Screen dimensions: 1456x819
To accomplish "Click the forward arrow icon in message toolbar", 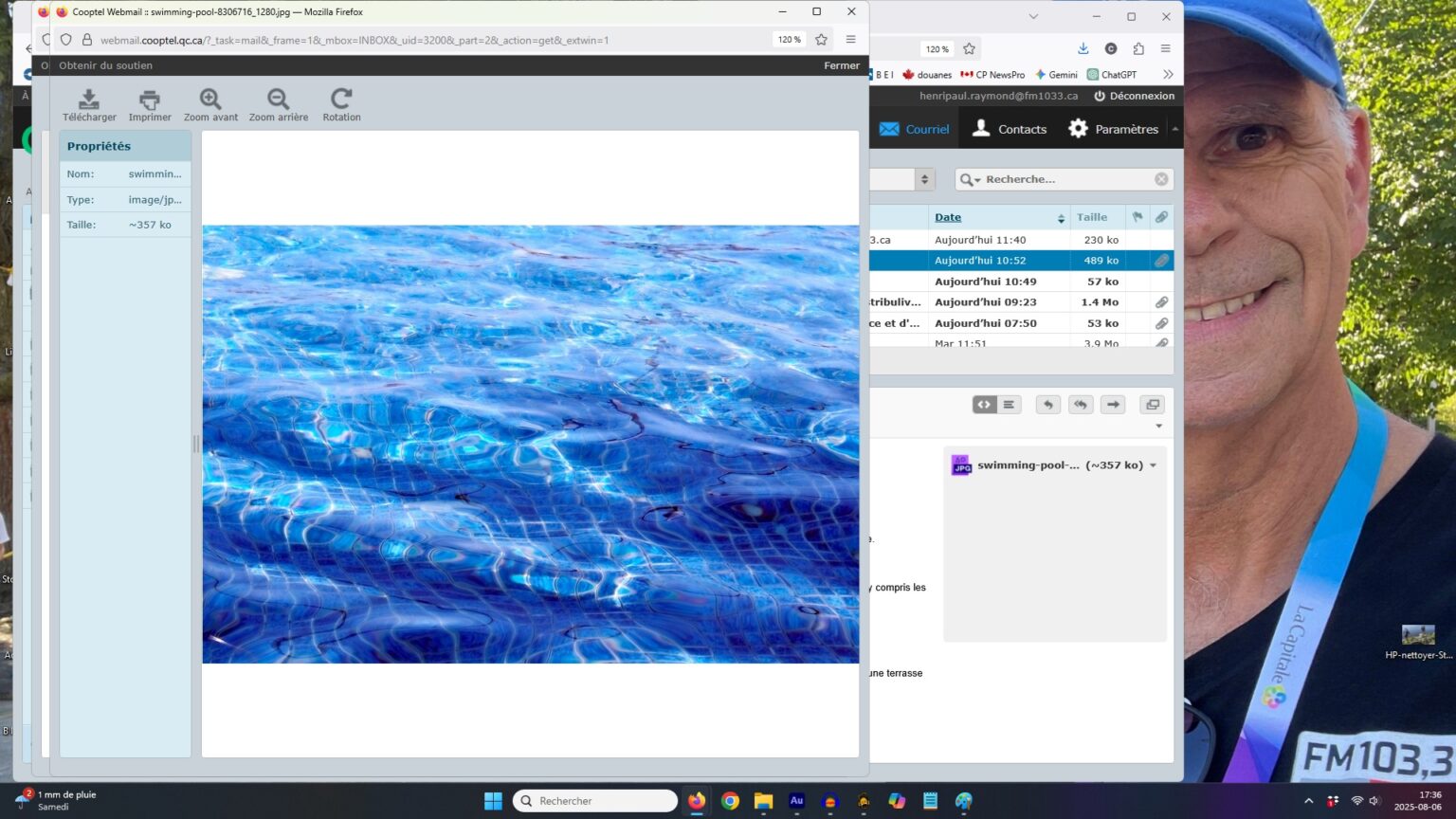I will click(1113, 405).
